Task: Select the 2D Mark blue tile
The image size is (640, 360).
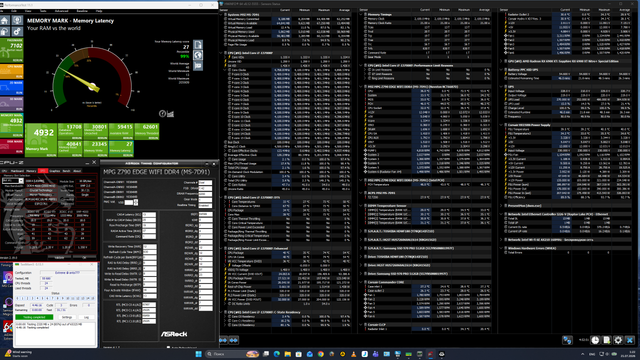Action: pos(11,88)
